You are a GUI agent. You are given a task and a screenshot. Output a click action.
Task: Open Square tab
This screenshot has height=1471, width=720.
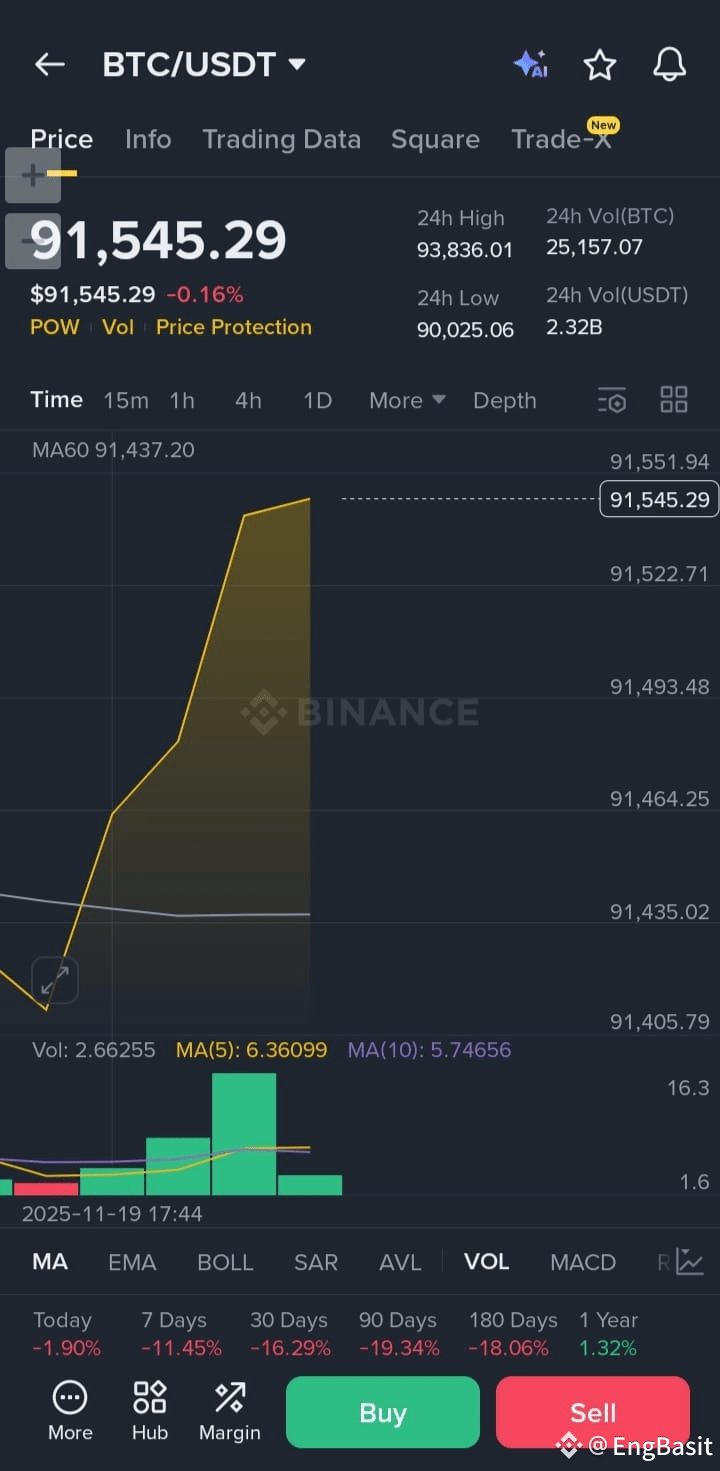pos(435,139)
